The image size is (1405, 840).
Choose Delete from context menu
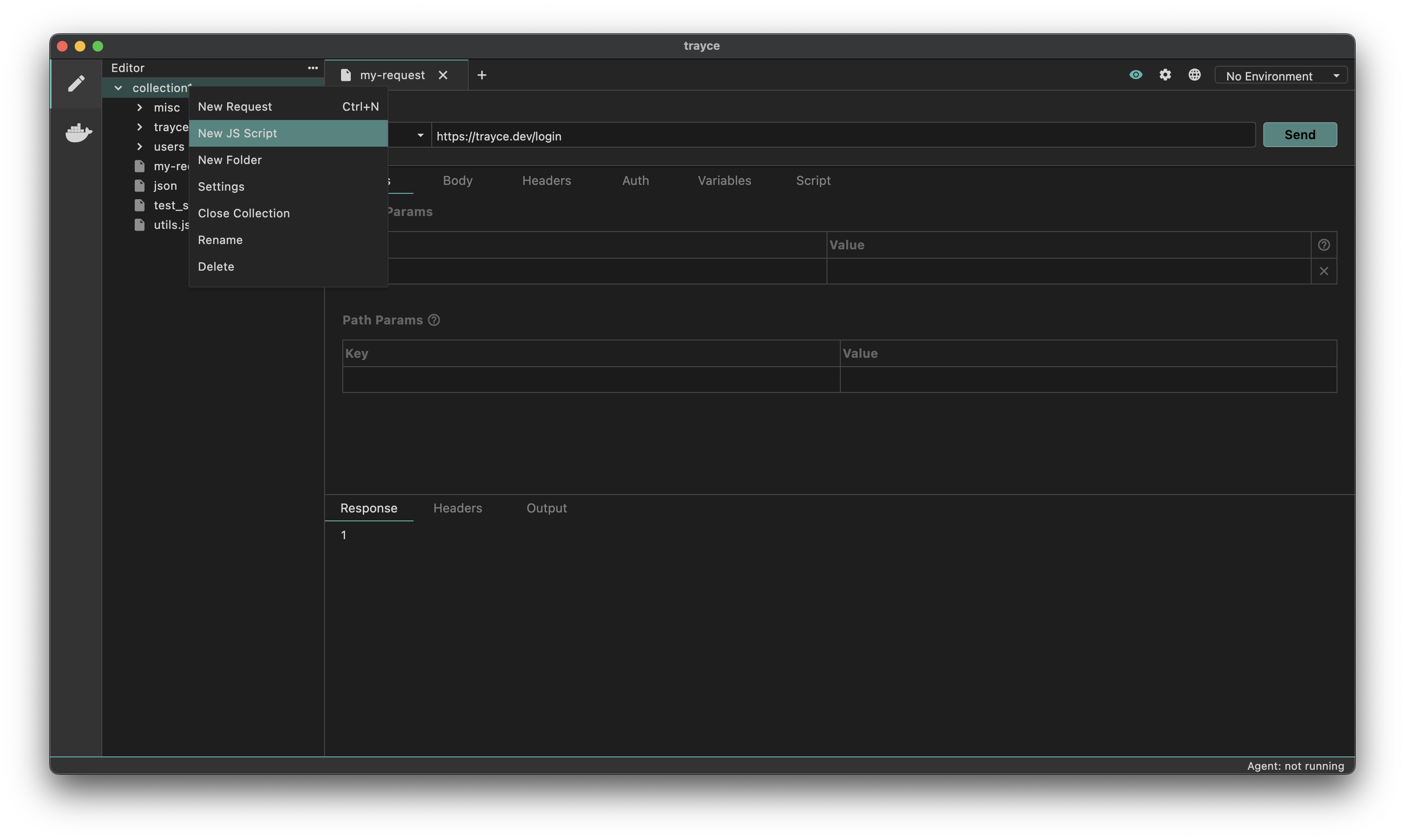(x=288, y=267)
